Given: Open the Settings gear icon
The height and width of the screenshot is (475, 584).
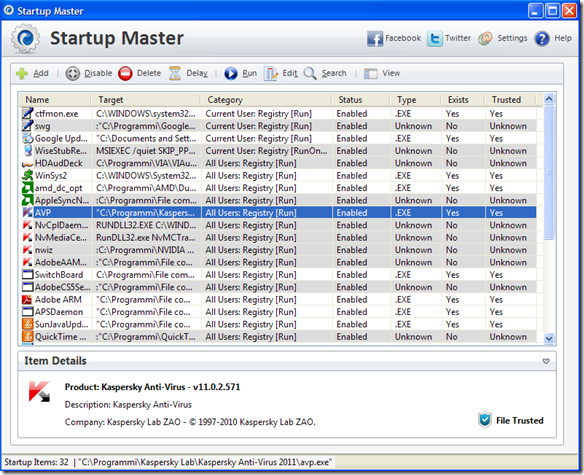Looking at the screenshot, I should pos(485,38).
